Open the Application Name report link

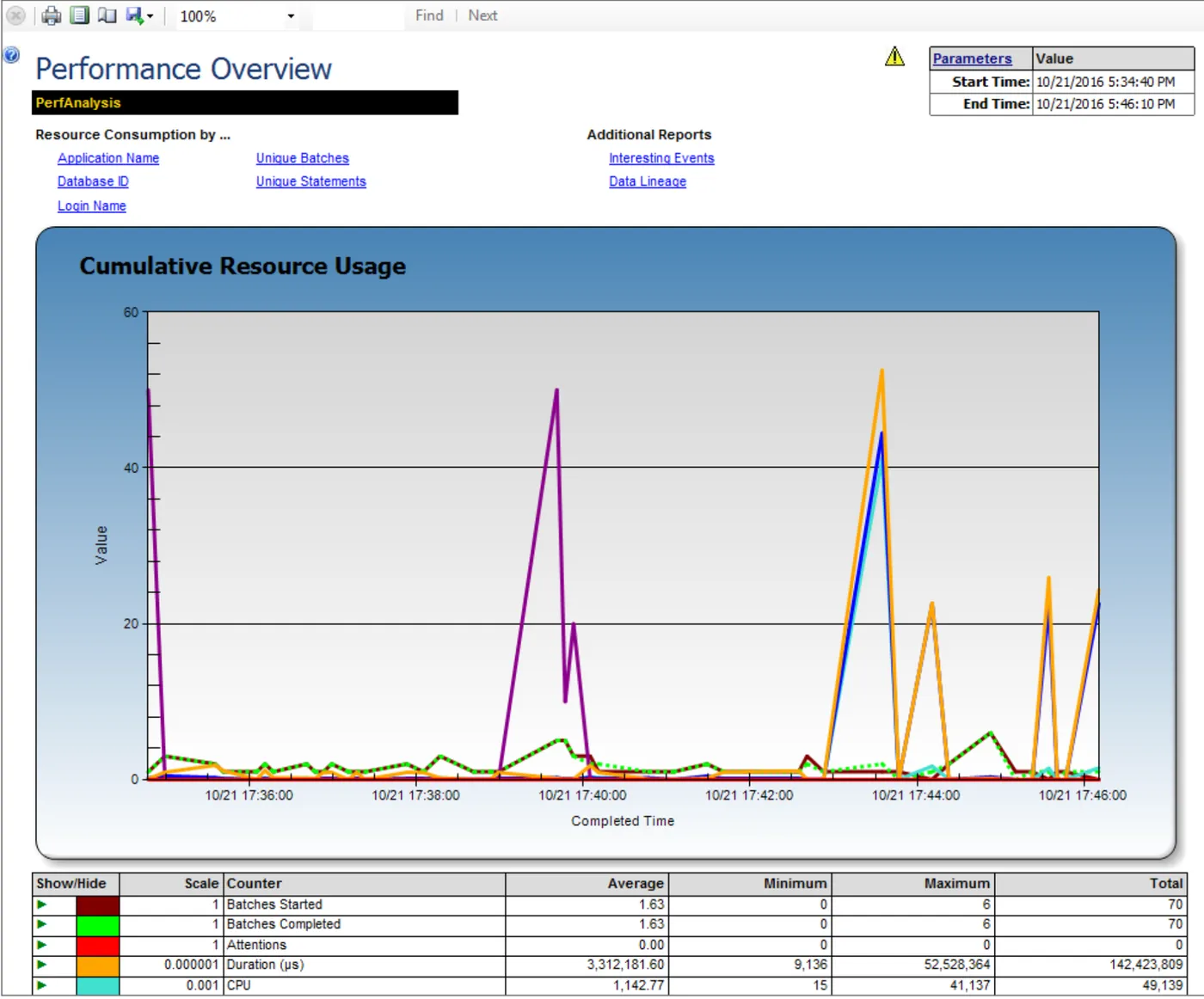click(108, 158)
